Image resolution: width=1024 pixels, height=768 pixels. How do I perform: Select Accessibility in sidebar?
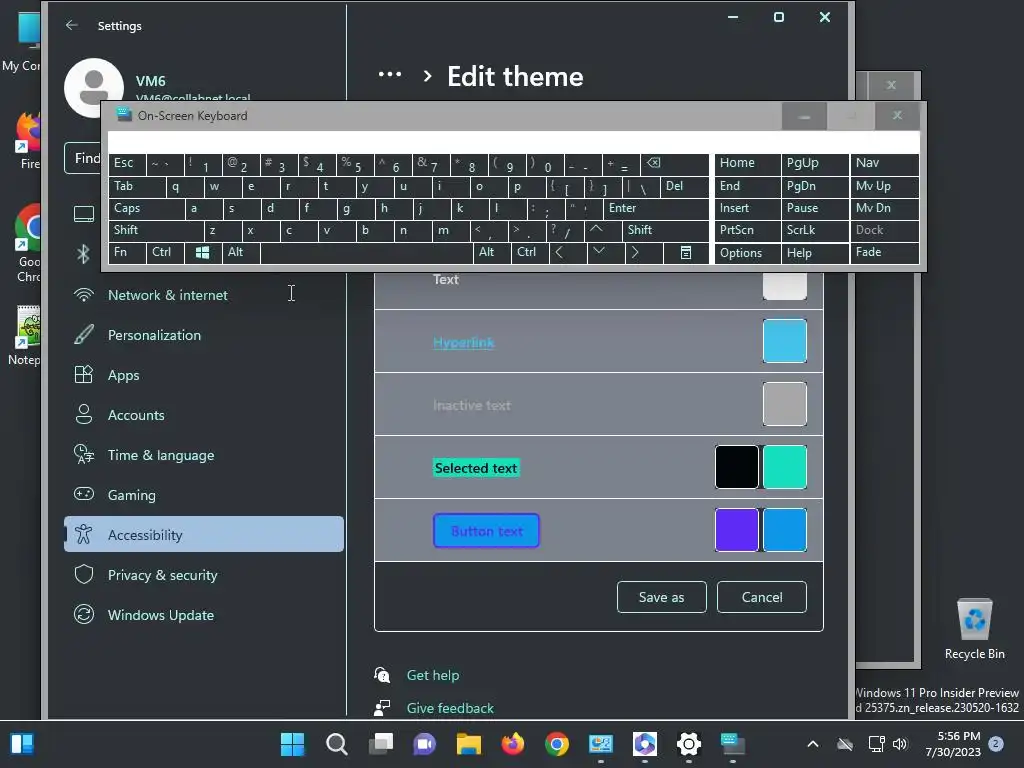tap(204, 535)
